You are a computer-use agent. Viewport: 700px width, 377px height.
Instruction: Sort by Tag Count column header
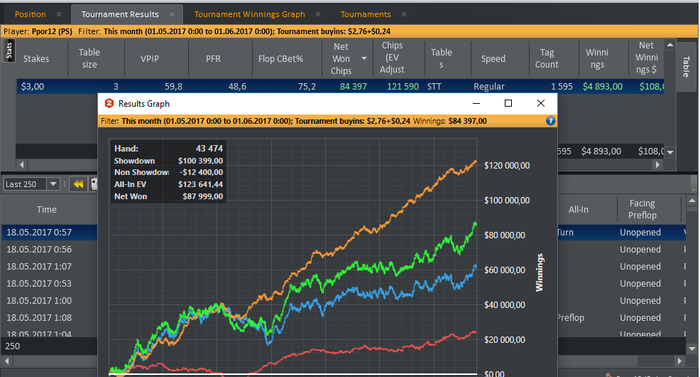tap(547, 59)
